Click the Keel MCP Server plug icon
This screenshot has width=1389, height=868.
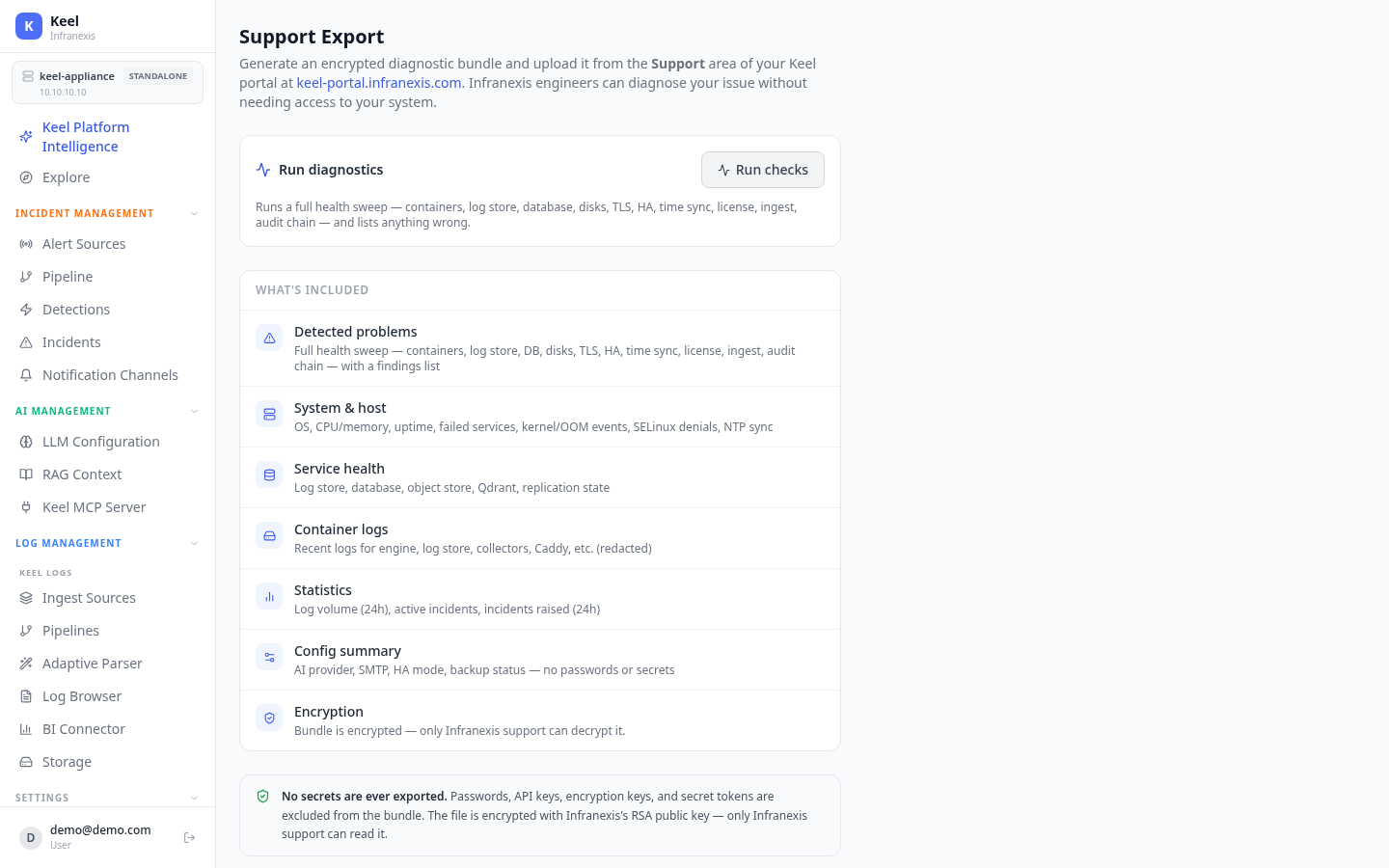click(x=26, y=507)
